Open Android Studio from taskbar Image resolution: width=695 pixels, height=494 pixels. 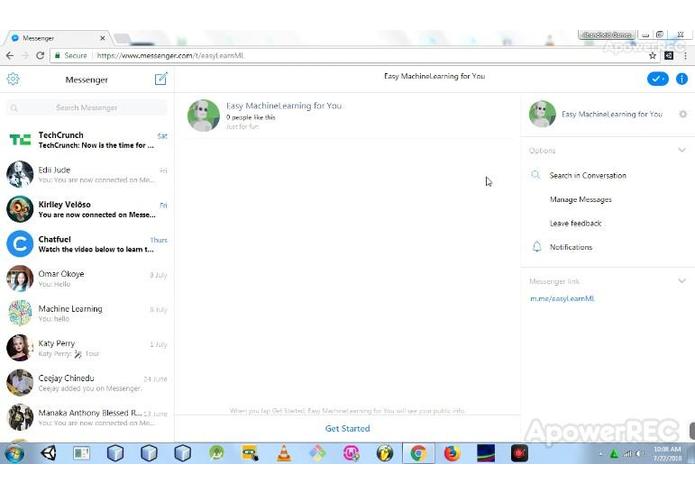tap(216, 453)
